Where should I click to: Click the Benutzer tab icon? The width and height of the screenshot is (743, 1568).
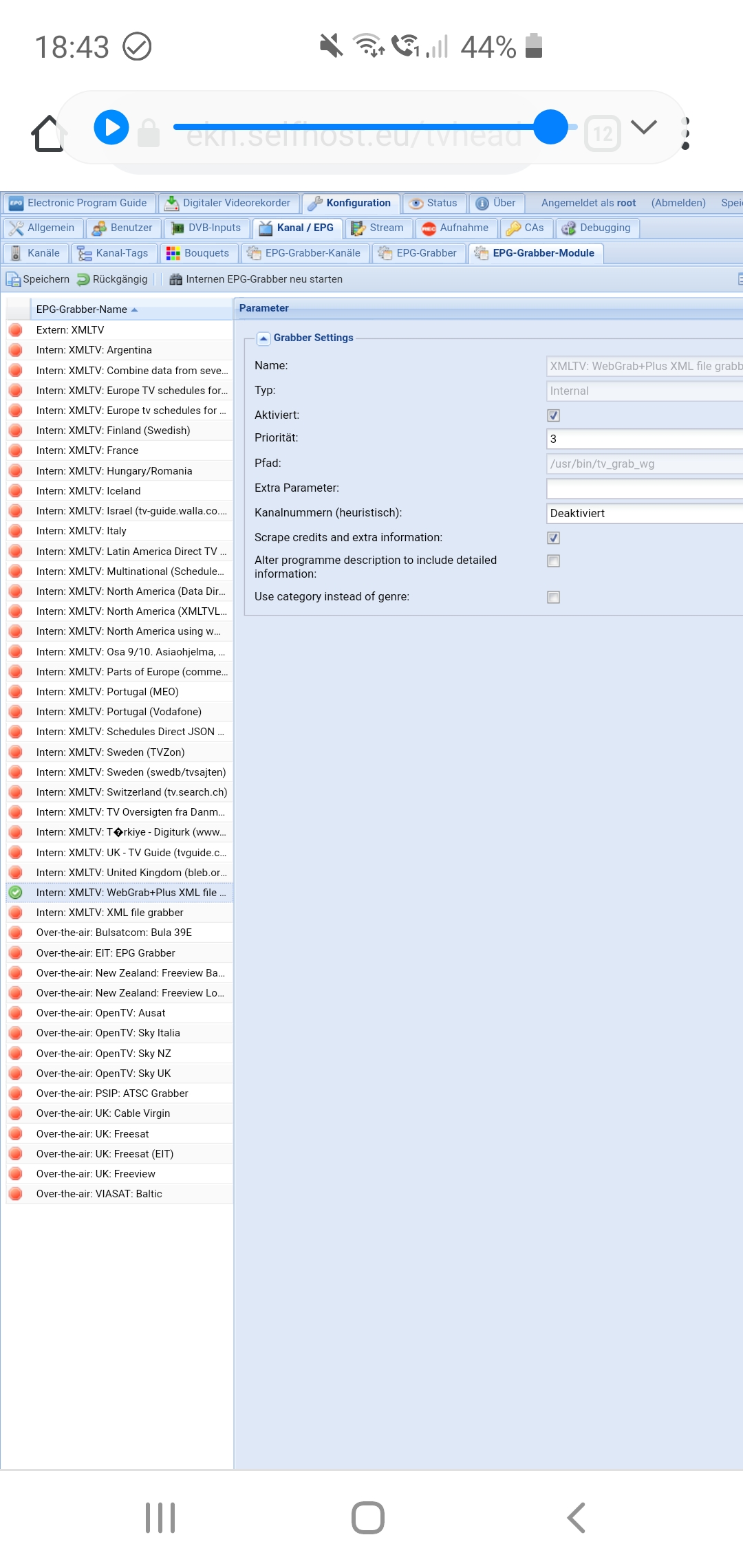click(x=100, y=228)
